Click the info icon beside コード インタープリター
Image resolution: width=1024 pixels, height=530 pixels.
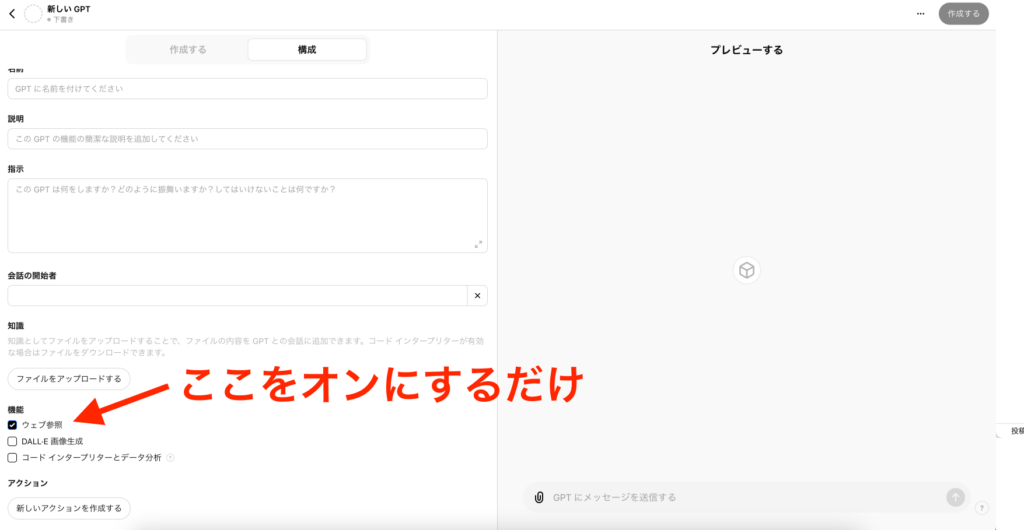tap(170, 458)
